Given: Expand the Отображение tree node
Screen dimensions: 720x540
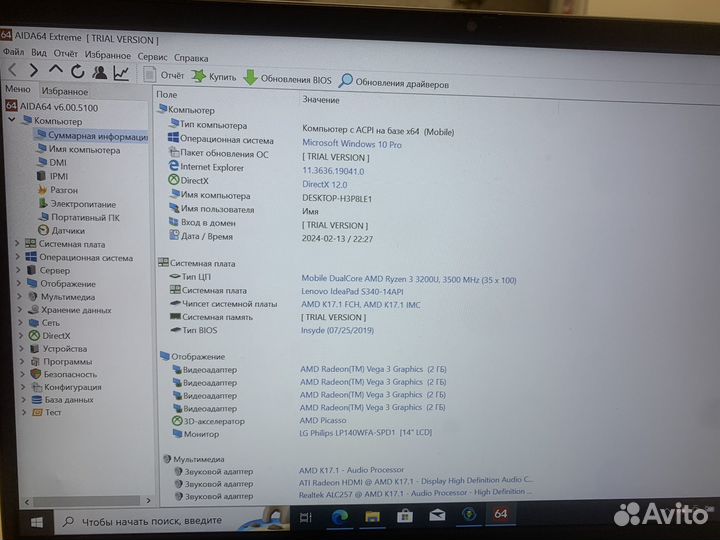Looking at the screenshot, I should pyautogui.click(x=19, y=283).
